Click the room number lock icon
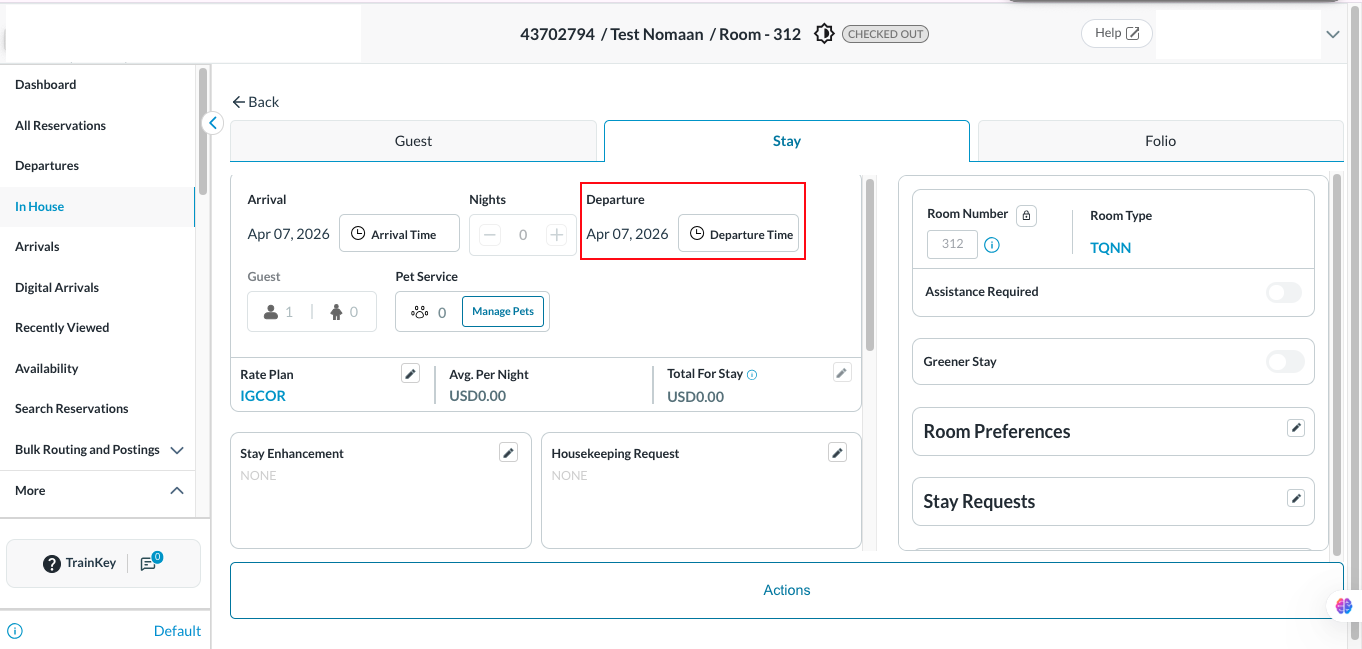1362x649 pixels. [x=1026, y=215]
